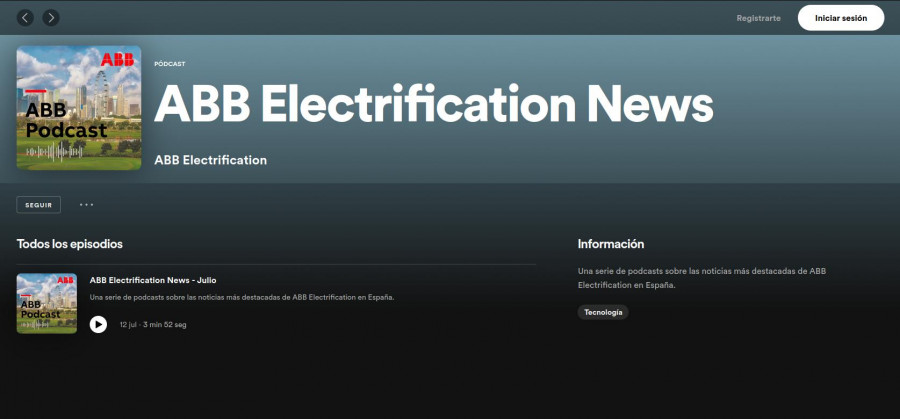Click the PÓDCAST label above the title

pos(169,64)
